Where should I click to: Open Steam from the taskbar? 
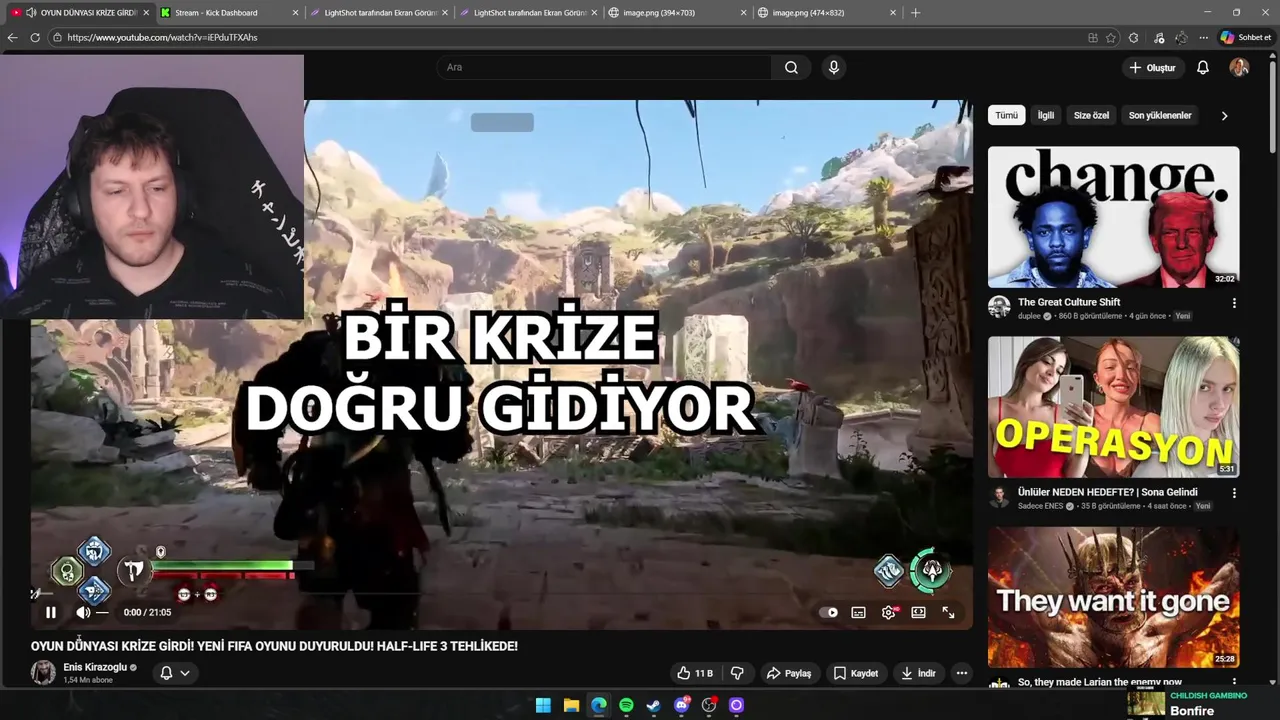[654, 705]
